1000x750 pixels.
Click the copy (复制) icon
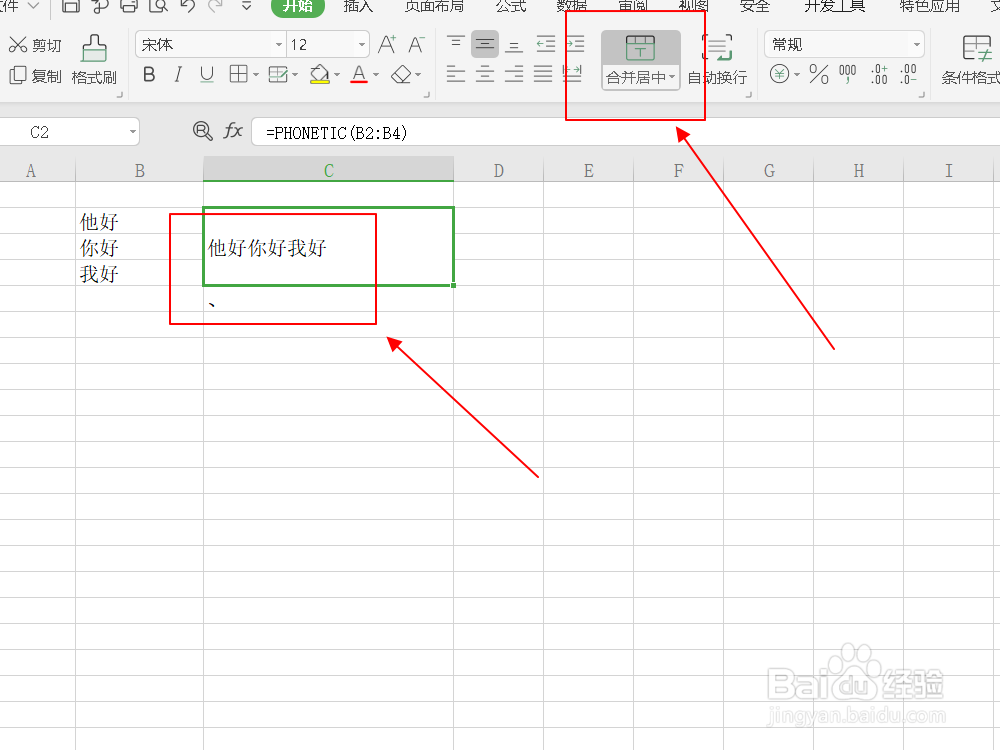click(x=36, y=76)
